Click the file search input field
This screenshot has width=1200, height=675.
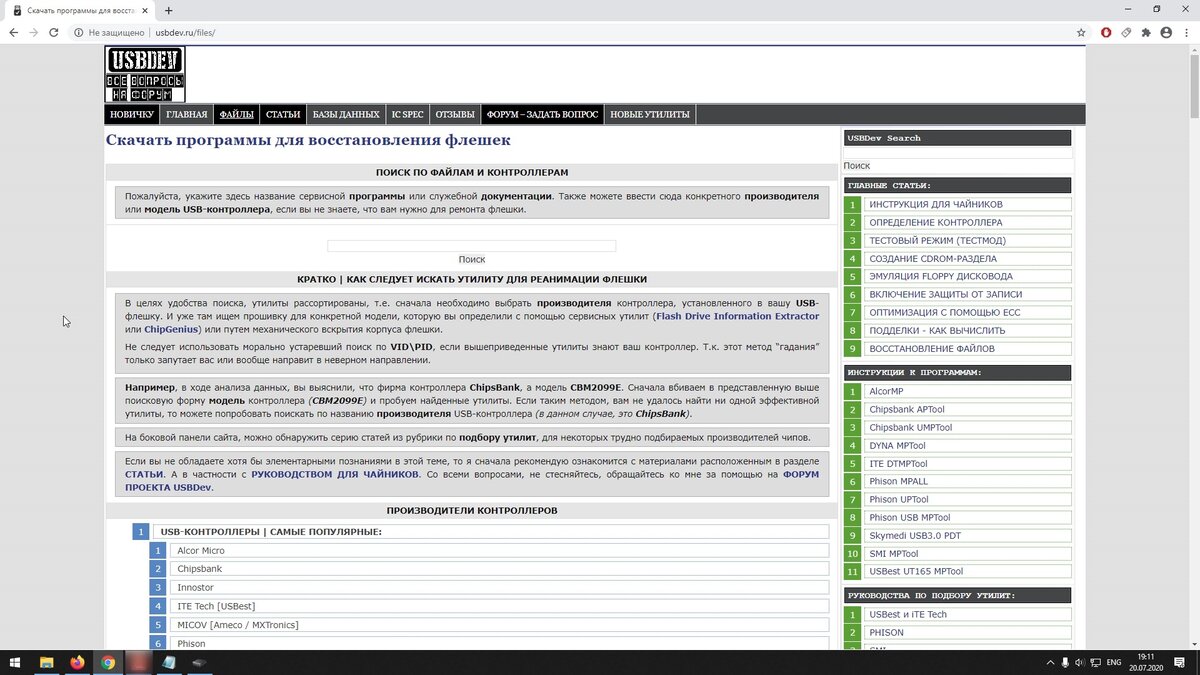pos(472,245)
